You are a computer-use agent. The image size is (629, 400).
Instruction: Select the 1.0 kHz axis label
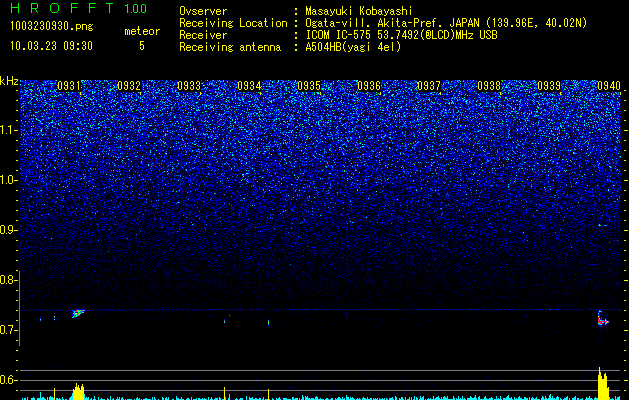tap(9, 180)
